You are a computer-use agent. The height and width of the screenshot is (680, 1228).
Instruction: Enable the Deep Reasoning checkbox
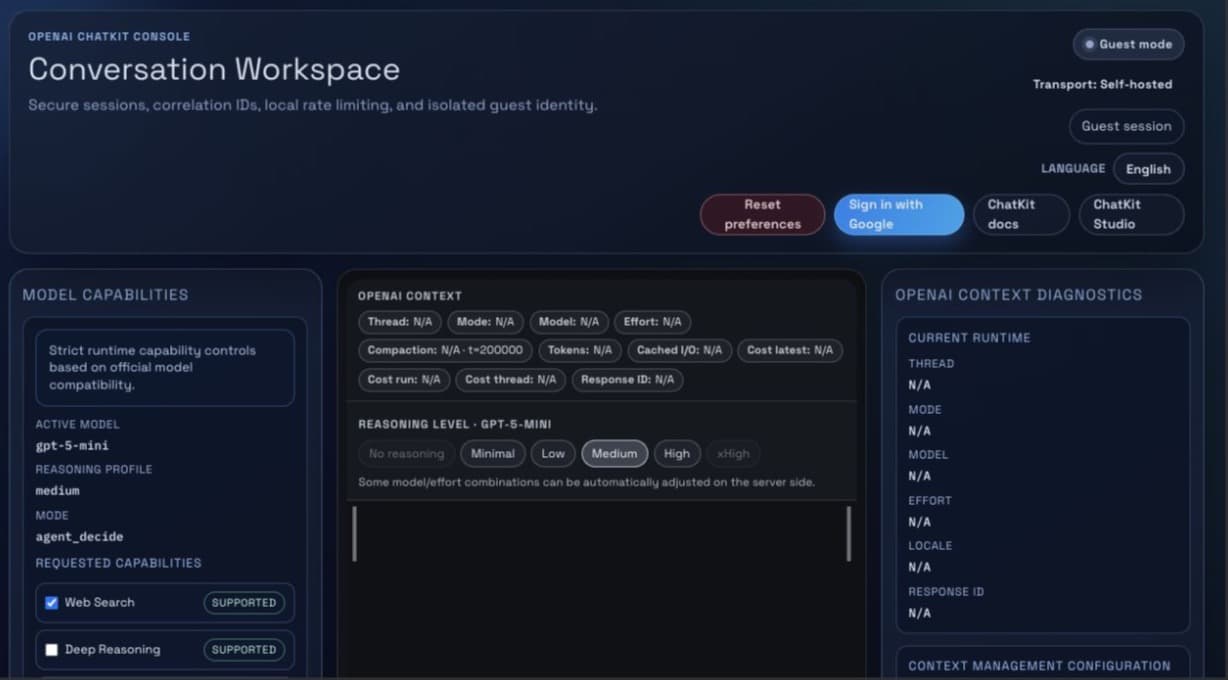pos(52,650)
